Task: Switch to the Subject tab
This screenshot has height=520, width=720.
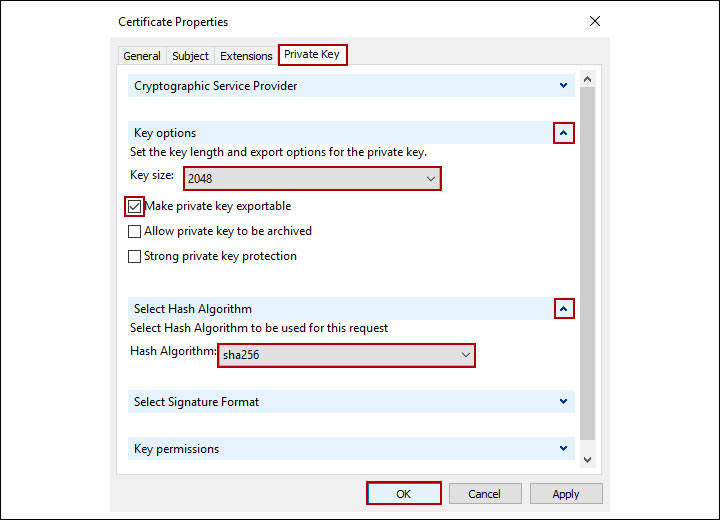Action: coord(191,56)
